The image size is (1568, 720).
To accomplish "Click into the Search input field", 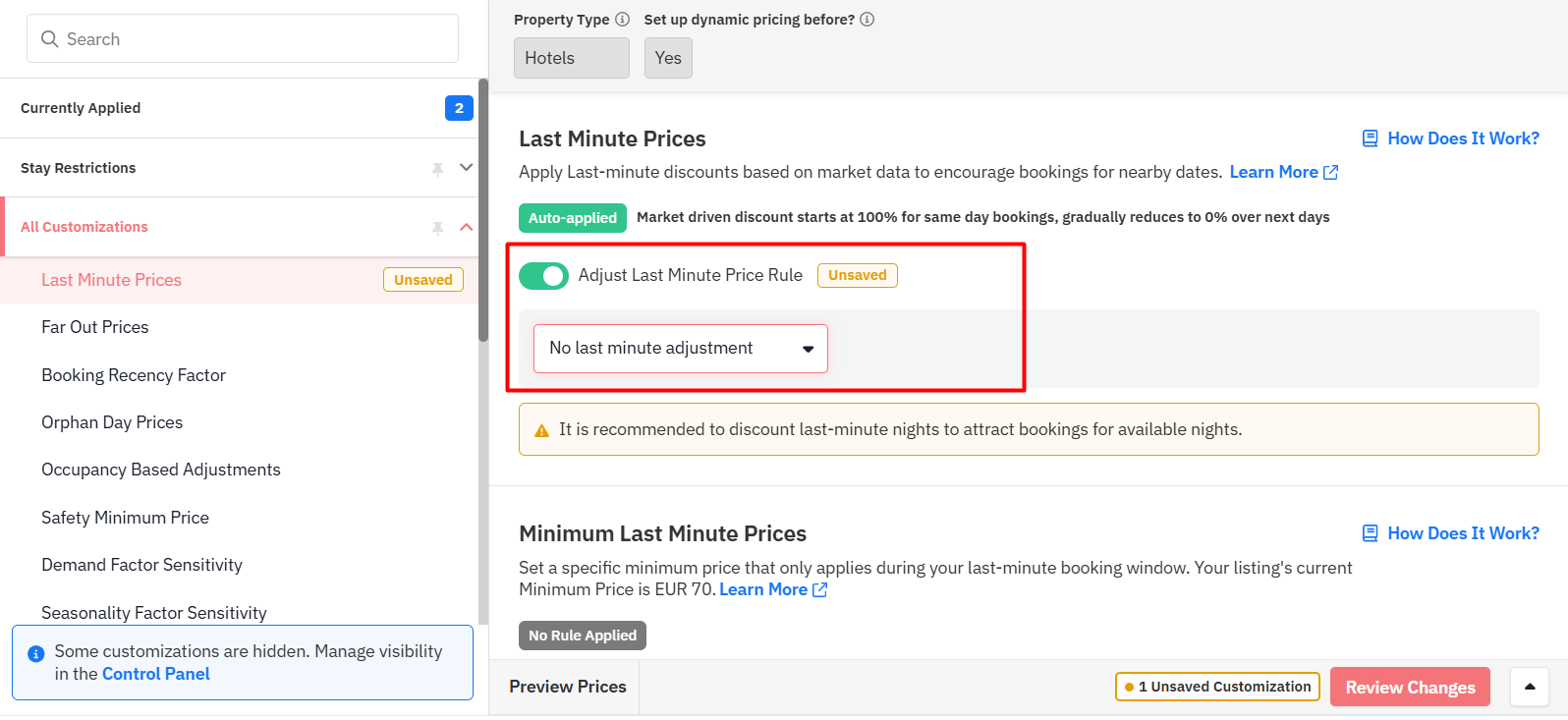I will pyautogui.click(x=243, y=38).
